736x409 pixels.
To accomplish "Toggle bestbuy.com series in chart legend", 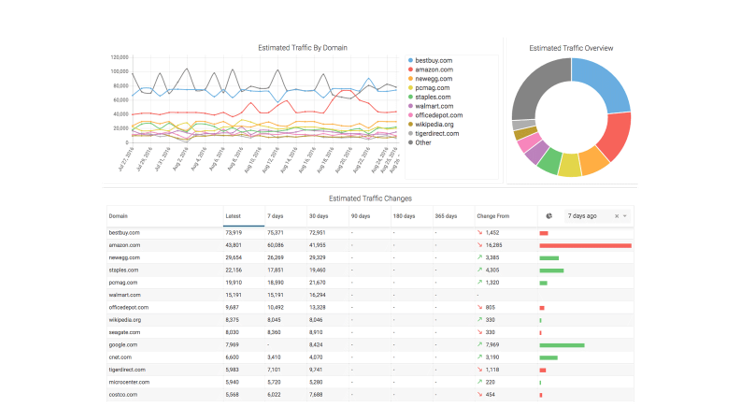I will pos(430,61).
